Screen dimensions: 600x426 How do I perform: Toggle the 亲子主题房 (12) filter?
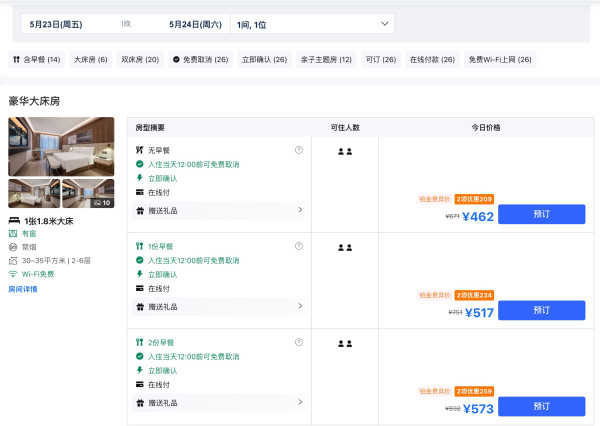(326, 59)
